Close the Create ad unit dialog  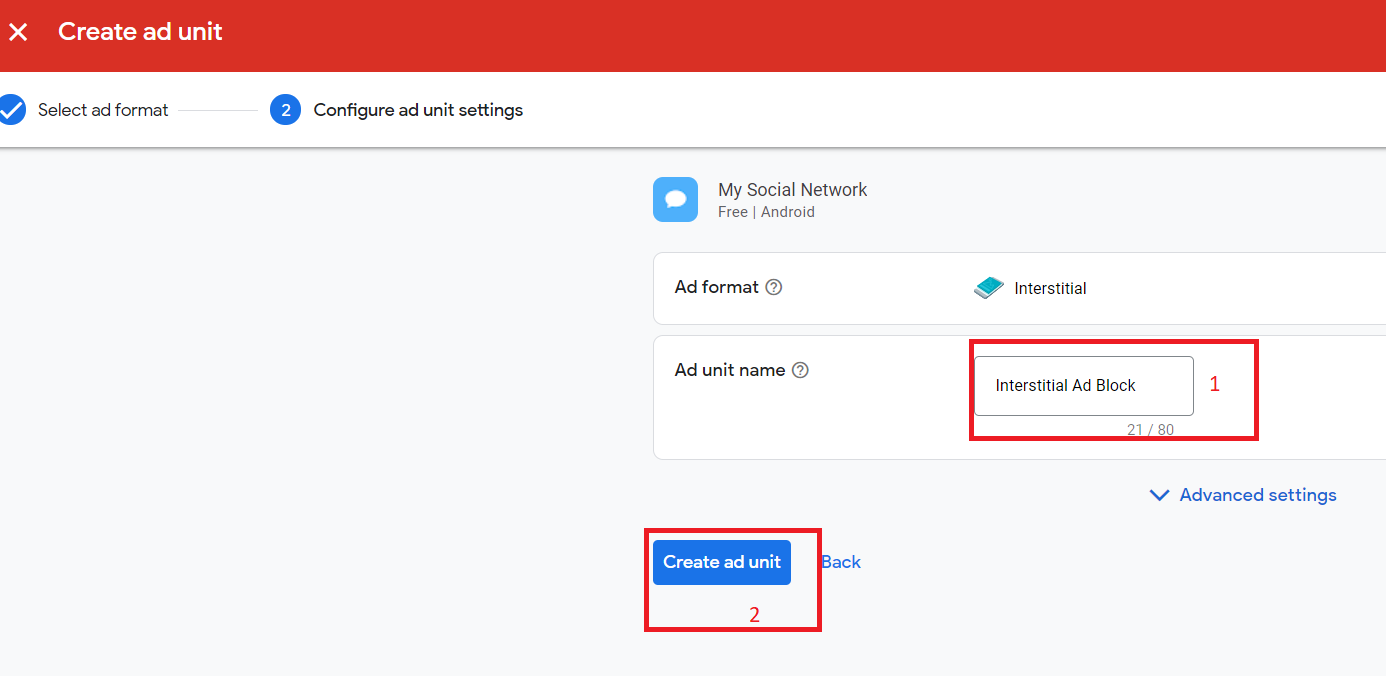[18, 32]
